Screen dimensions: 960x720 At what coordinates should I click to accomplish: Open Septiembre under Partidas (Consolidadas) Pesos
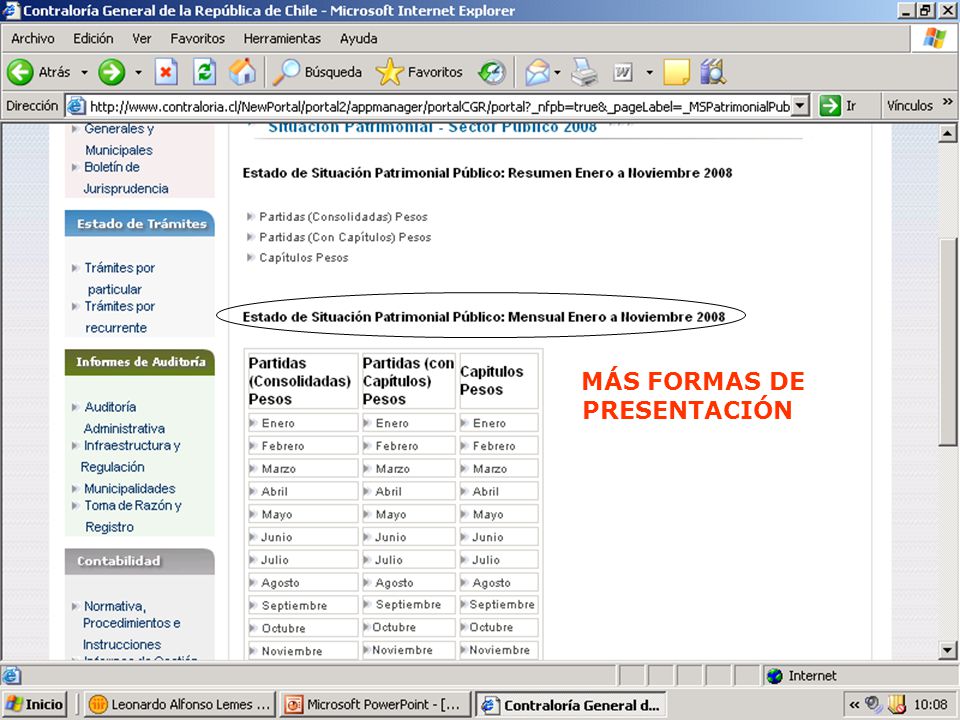(294, 606)
